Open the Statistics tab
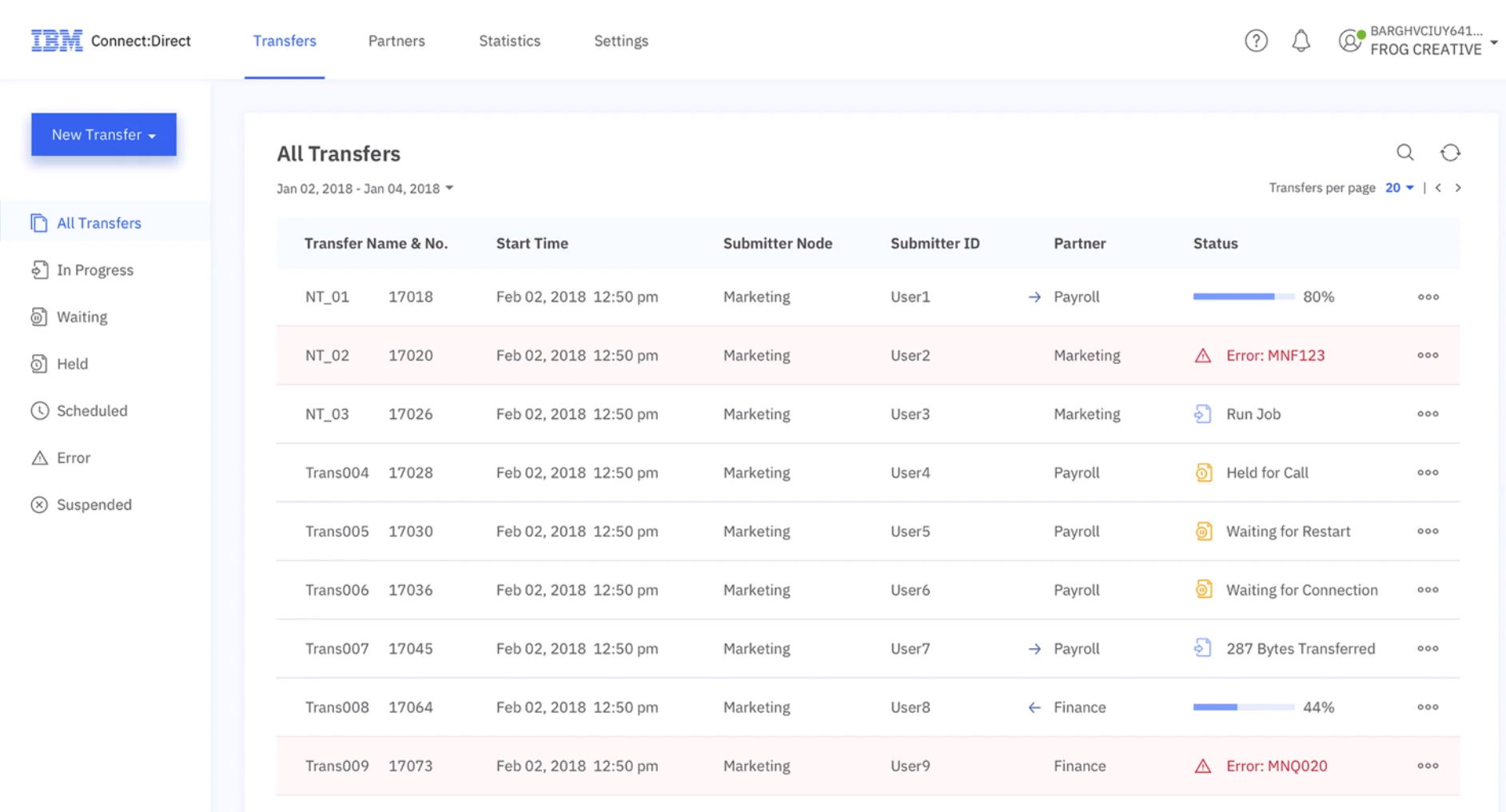Screen dimensions: 1506x812 tap(509, 41)
